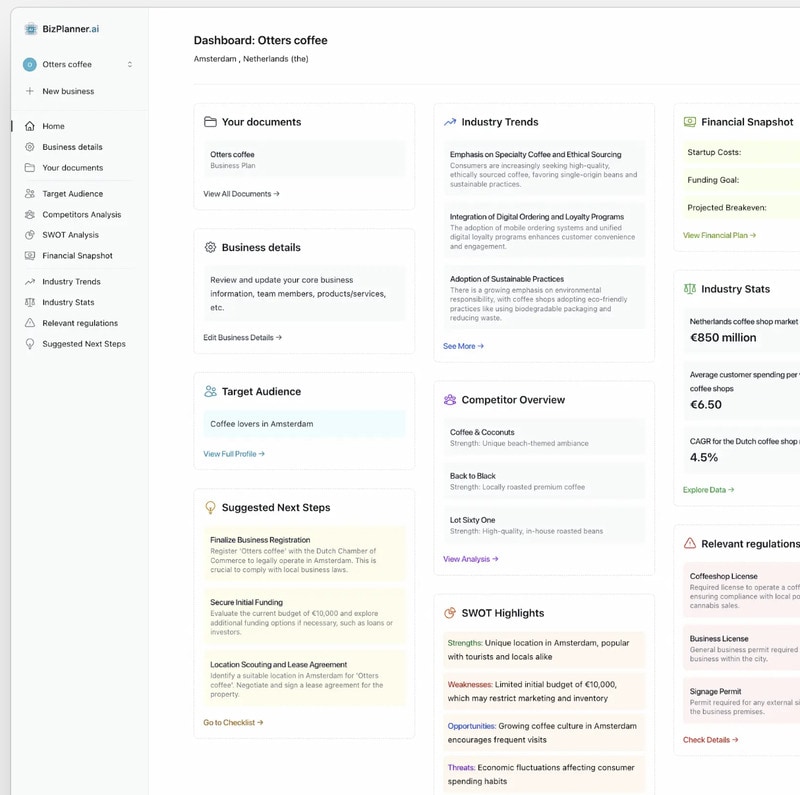Open the View Full Profile link

point(234,454)
